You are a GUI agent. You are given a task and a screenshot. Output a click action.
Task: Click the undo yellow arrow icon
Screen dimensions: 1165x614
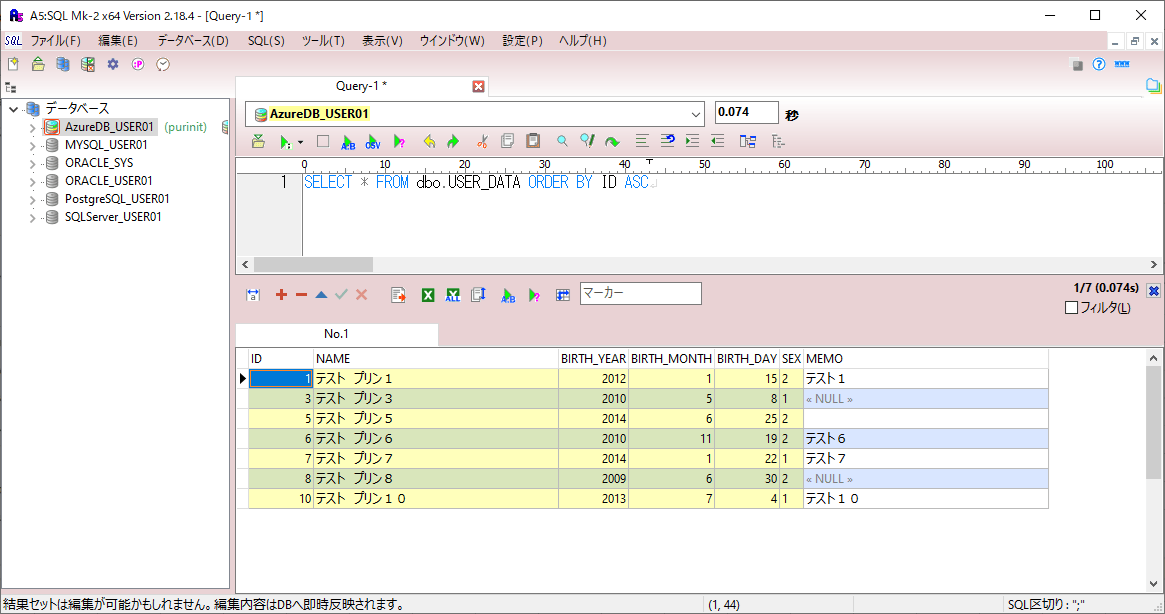click(x=429, y=141)
